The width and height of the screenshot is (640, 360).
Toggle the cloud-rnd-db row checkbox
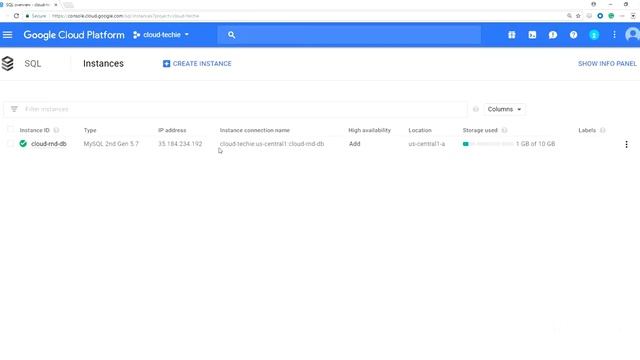[x=10, y=144]
